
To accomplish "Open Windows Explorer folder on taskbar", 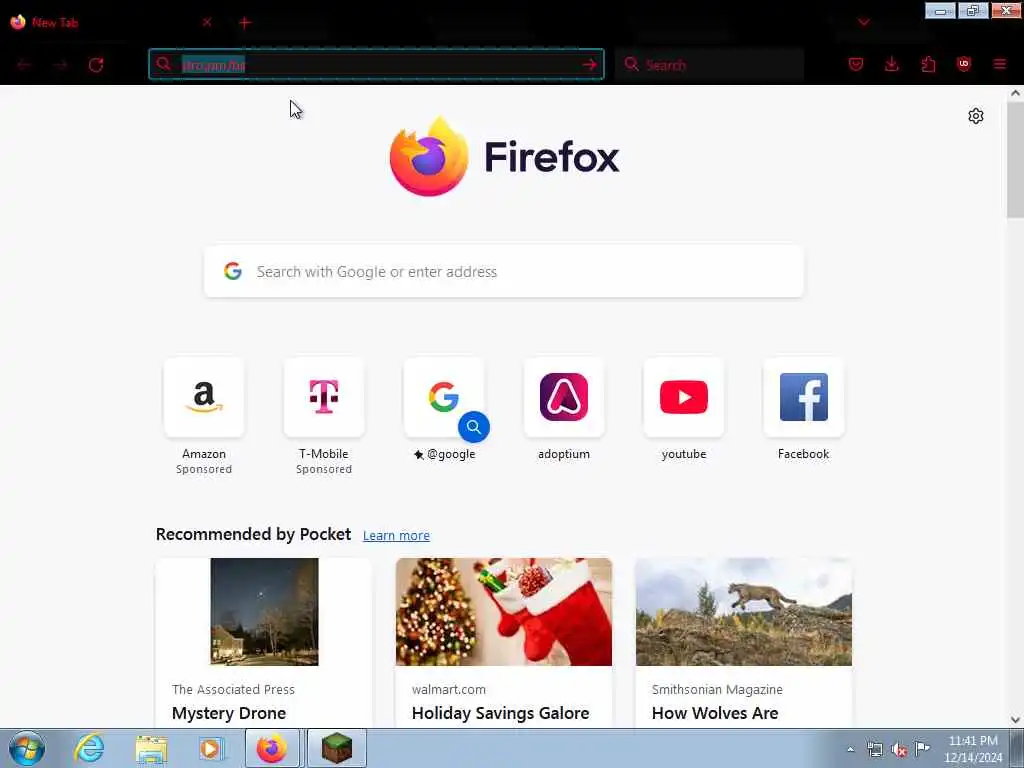I will pyautogui.click(x=151, y=748).
